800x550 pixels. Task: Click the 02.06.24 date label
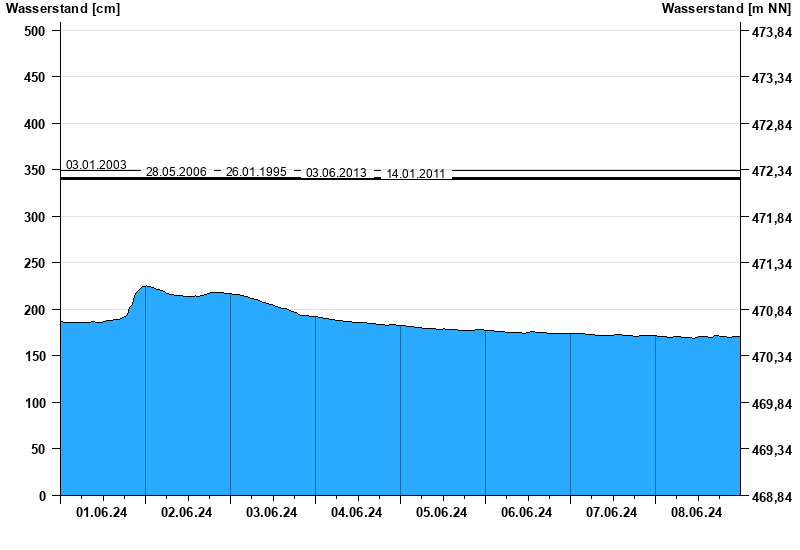(x=186, y=512)
